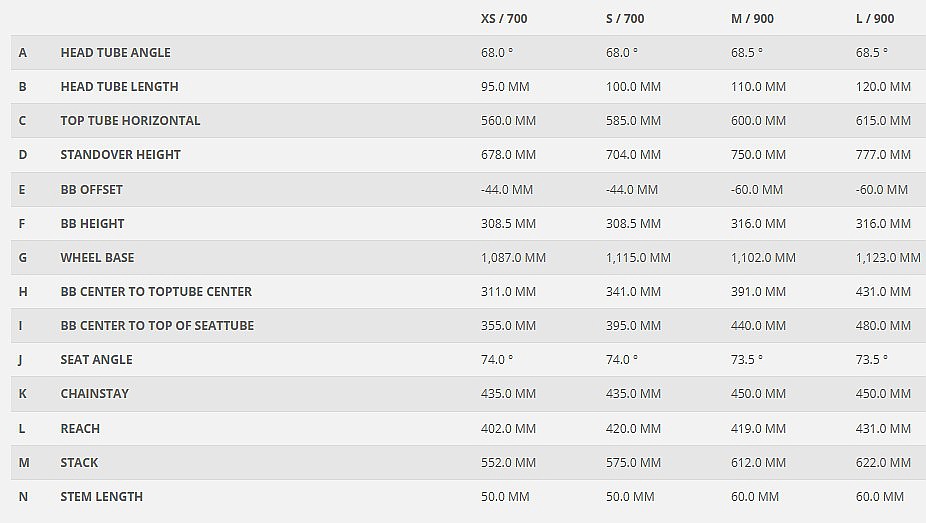Click the S / 700 column header
This screenshot has height=523, width=926.
coord(625,18)
